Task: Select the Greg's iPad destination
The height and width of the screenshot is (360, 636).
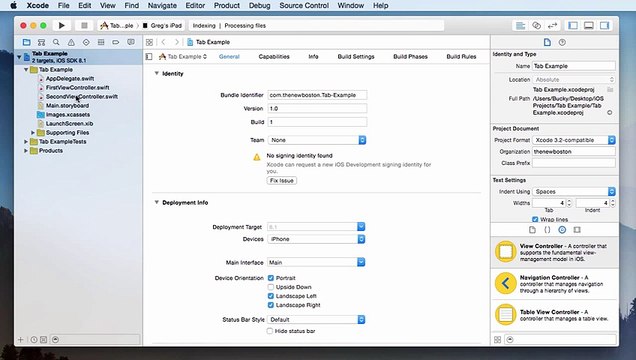Action: click(162, 26)
